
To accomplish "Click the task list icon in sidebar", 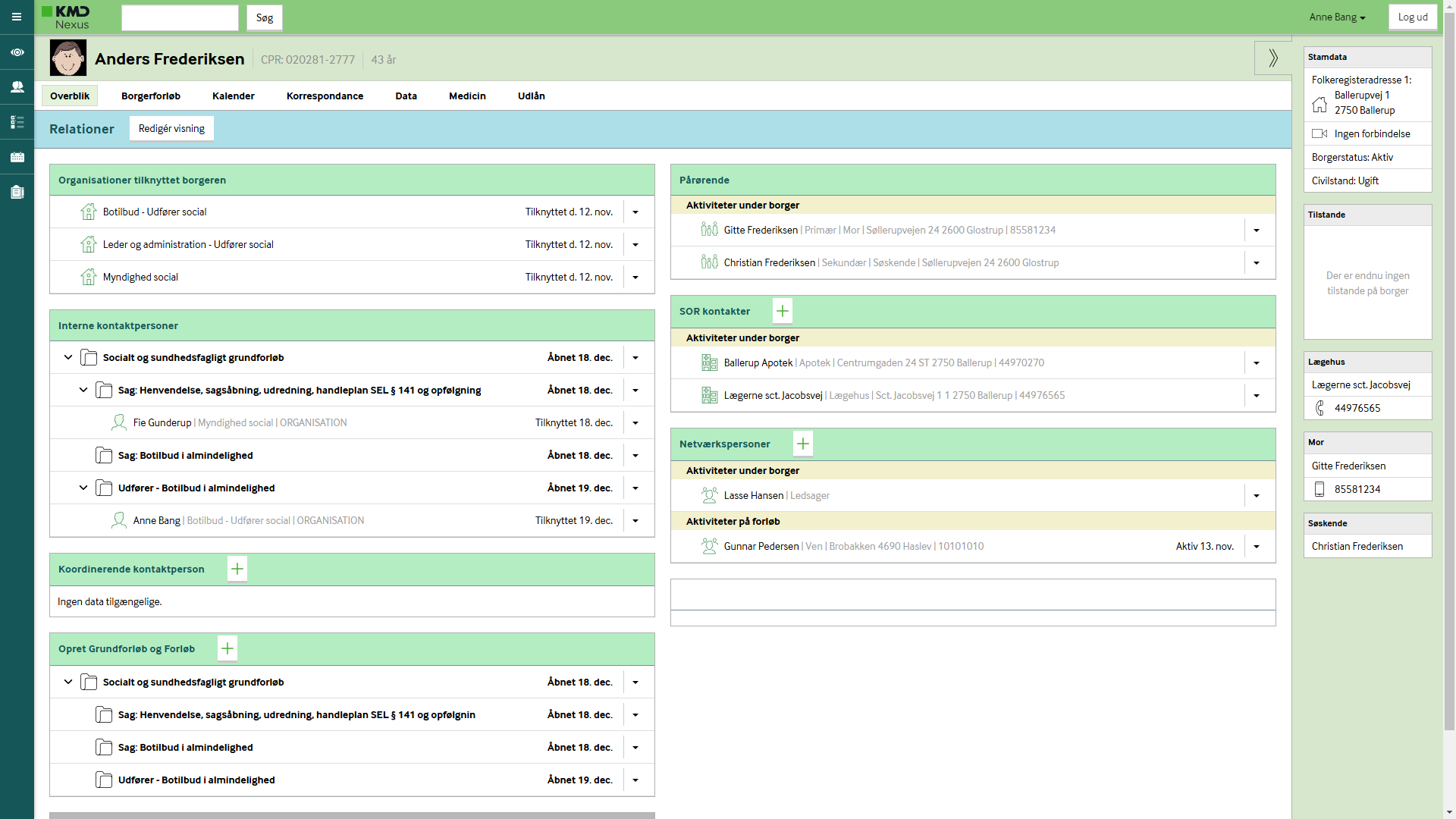I will click(x=17, y=122).
